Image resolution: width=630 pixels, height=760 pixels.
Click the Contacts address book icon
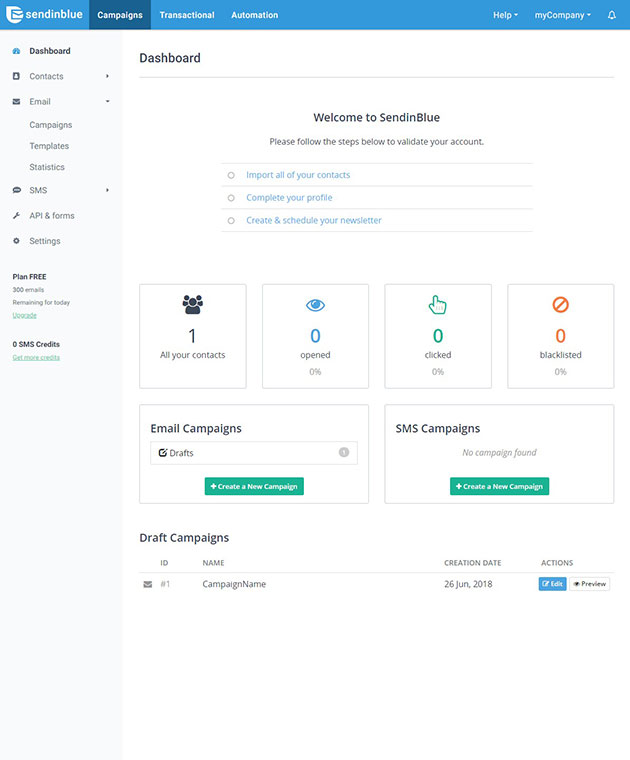pyautogui.click(x=16, y=76)
